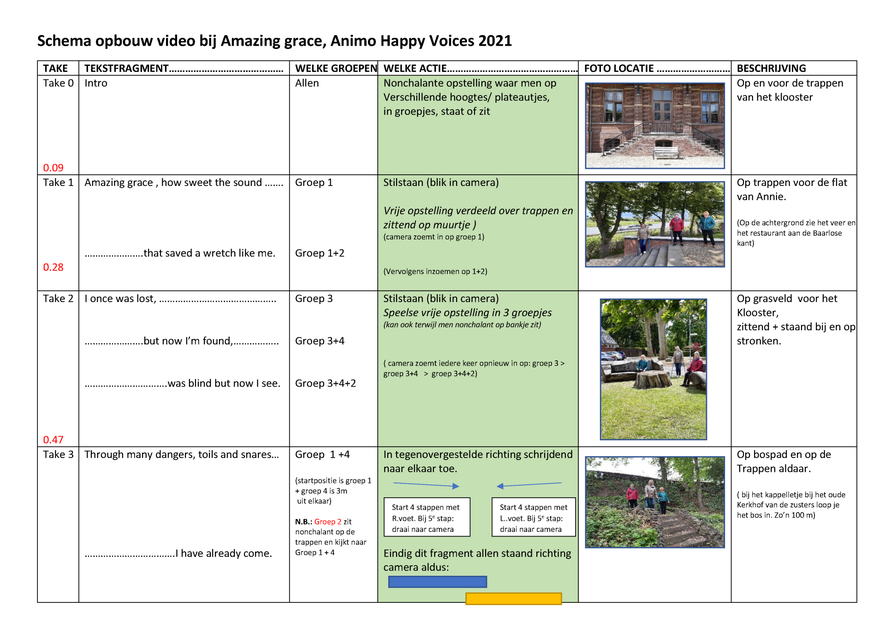Select the 'TAKE' column header
Viewport: 885px width, 626px height.
coord(55,68)
